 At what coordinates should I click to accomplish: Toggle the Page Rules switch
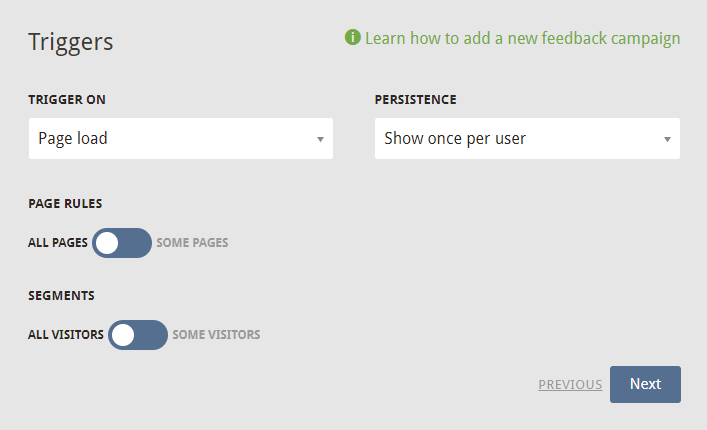click(122, 243)
